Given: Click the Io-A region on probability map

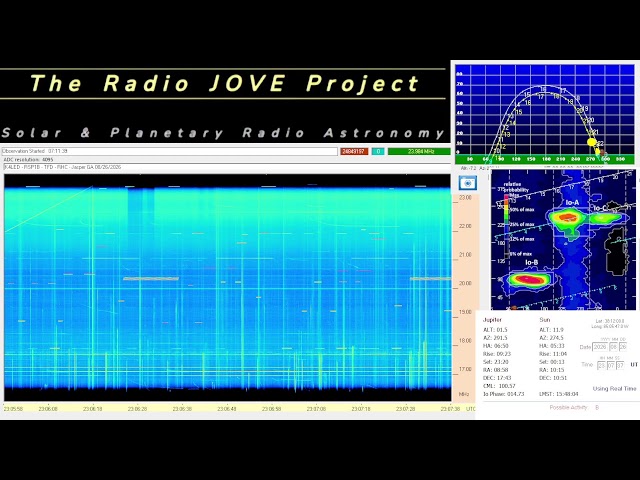Looking at the screenshot, I should [x=566, y=217].
